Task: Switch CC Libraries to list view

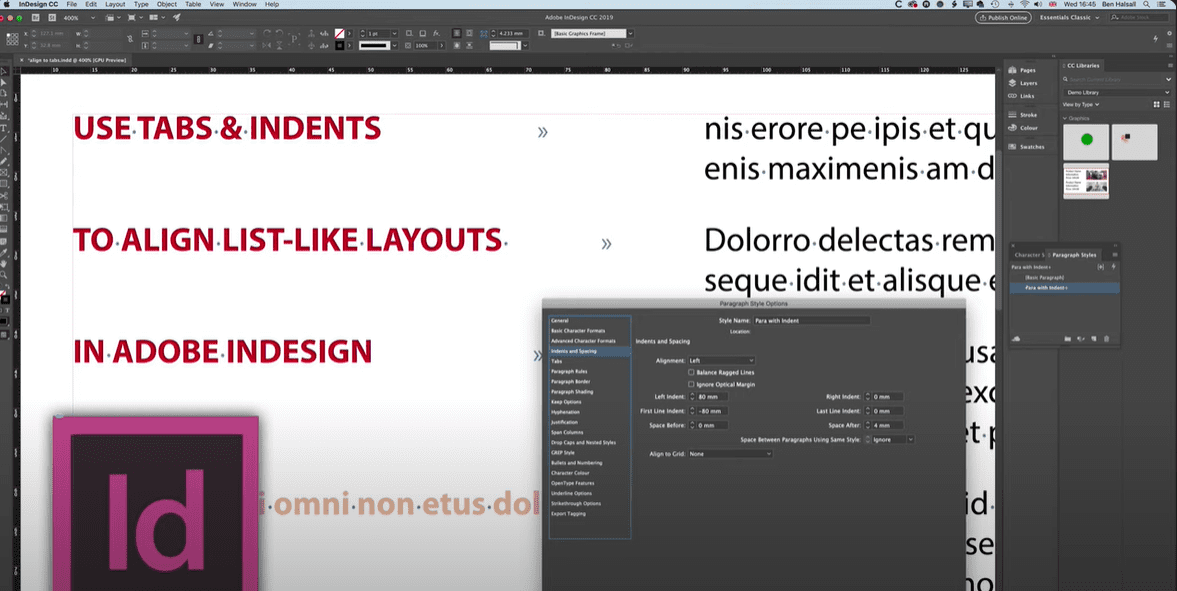Action: click(1167, 105)
